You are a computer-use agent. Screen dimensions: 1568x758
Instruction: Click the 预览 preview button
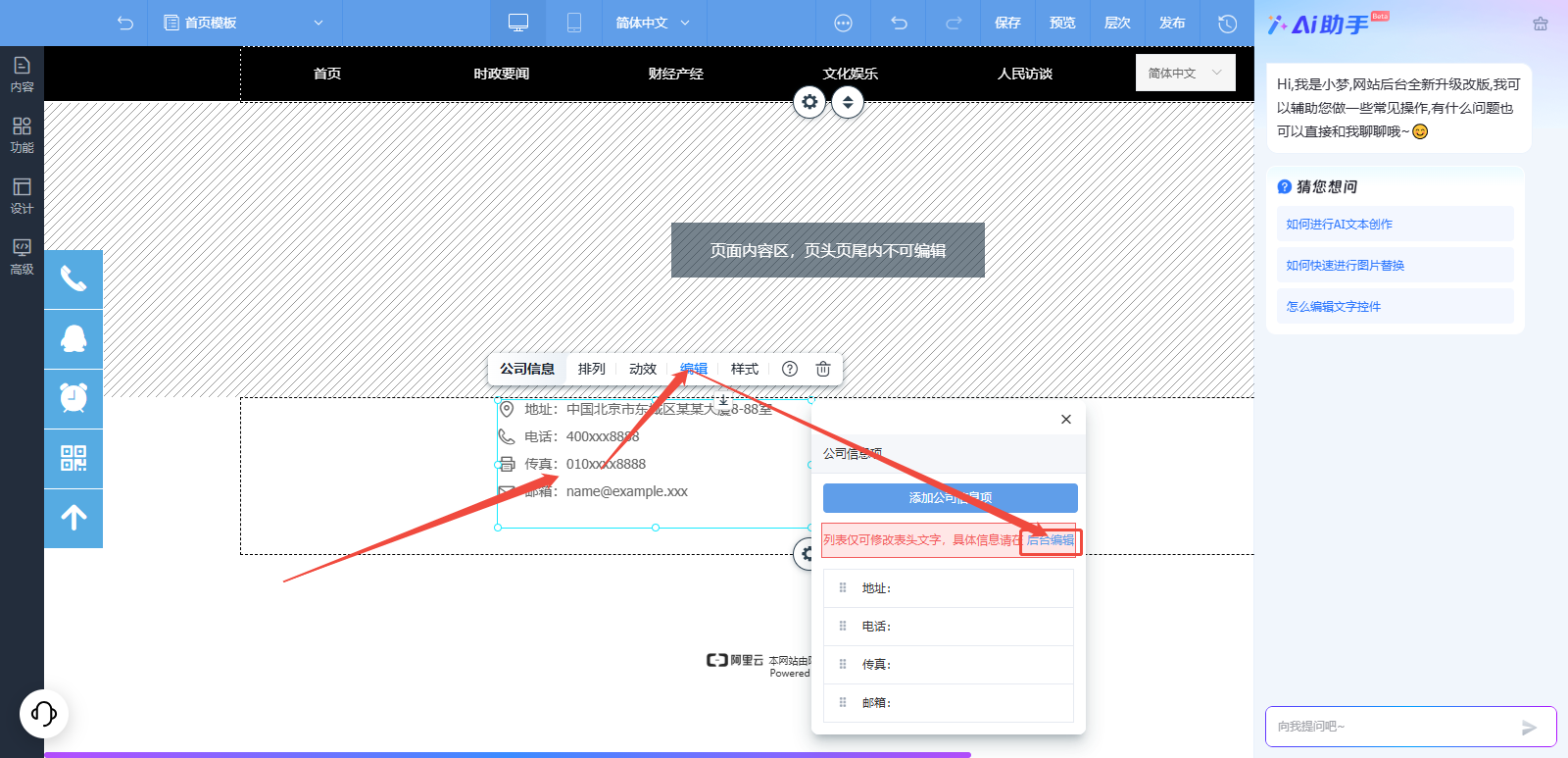(1062, 23)
